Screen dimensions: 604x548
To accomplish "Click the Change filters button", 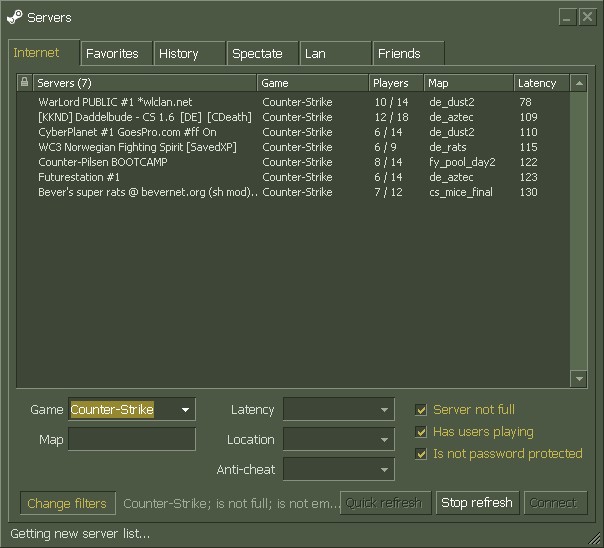I will click(67, 503).
